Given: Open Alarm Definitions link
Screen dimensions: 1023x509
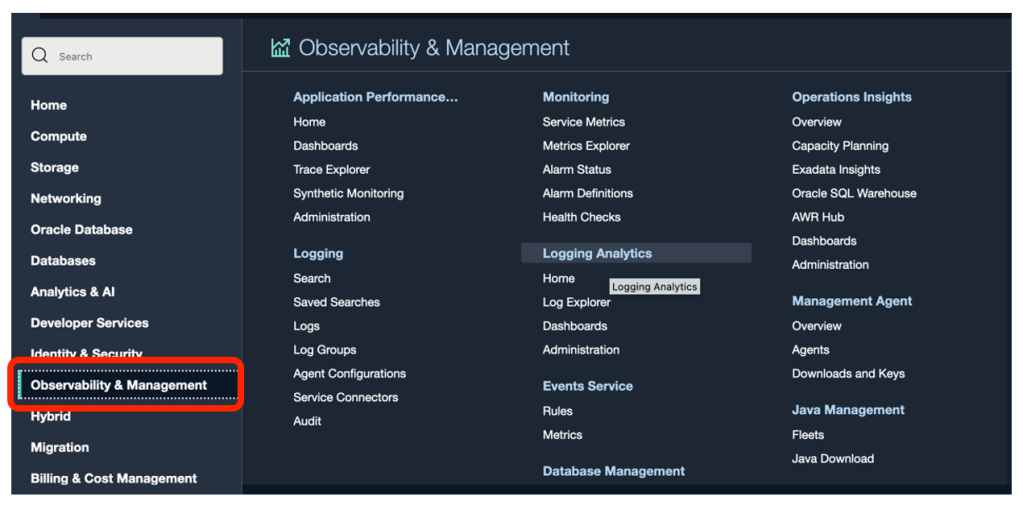Looking at the screenshot, I should 587,193.
